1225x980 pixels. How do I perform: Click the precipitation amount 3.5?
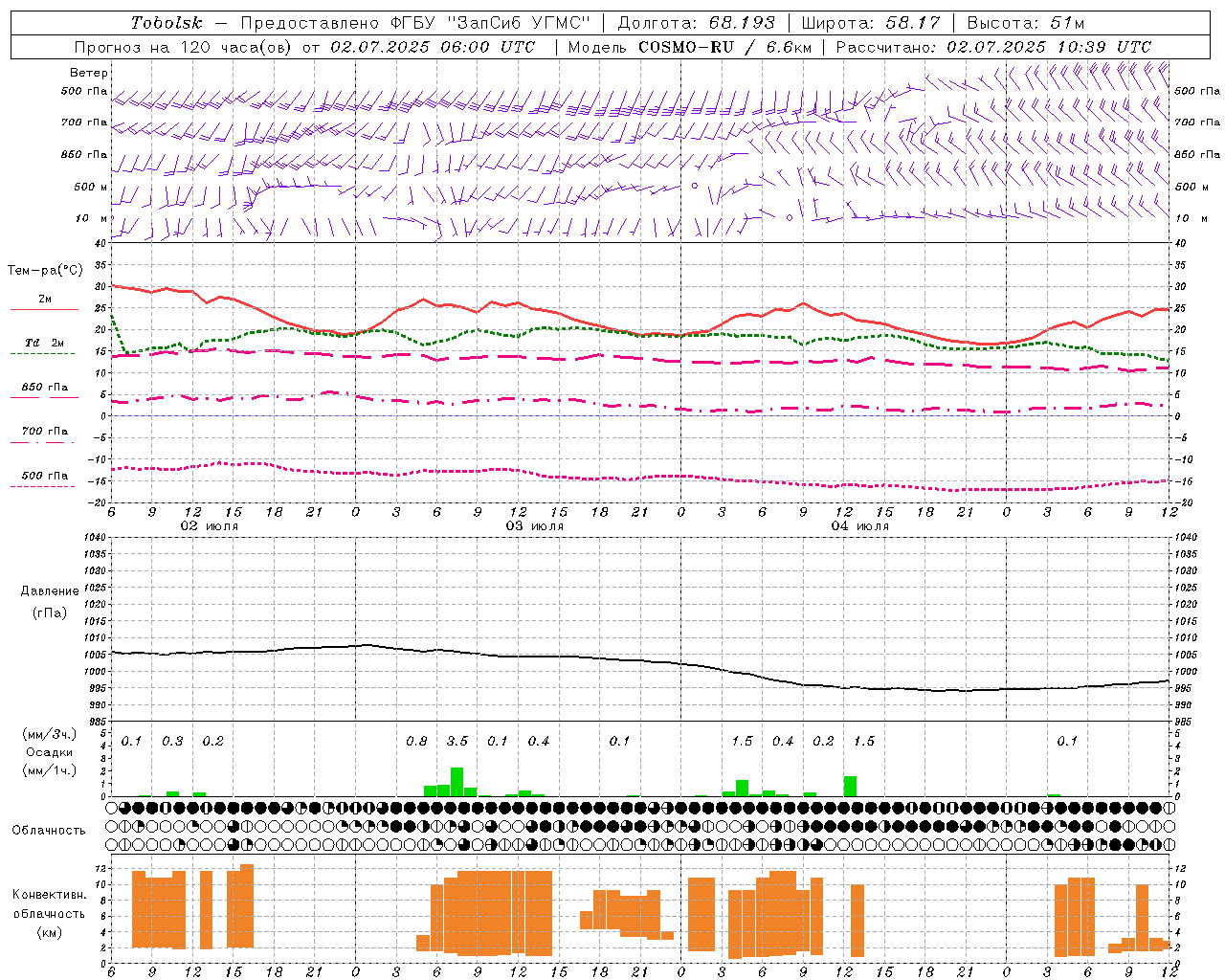click(x=457, y=742)
